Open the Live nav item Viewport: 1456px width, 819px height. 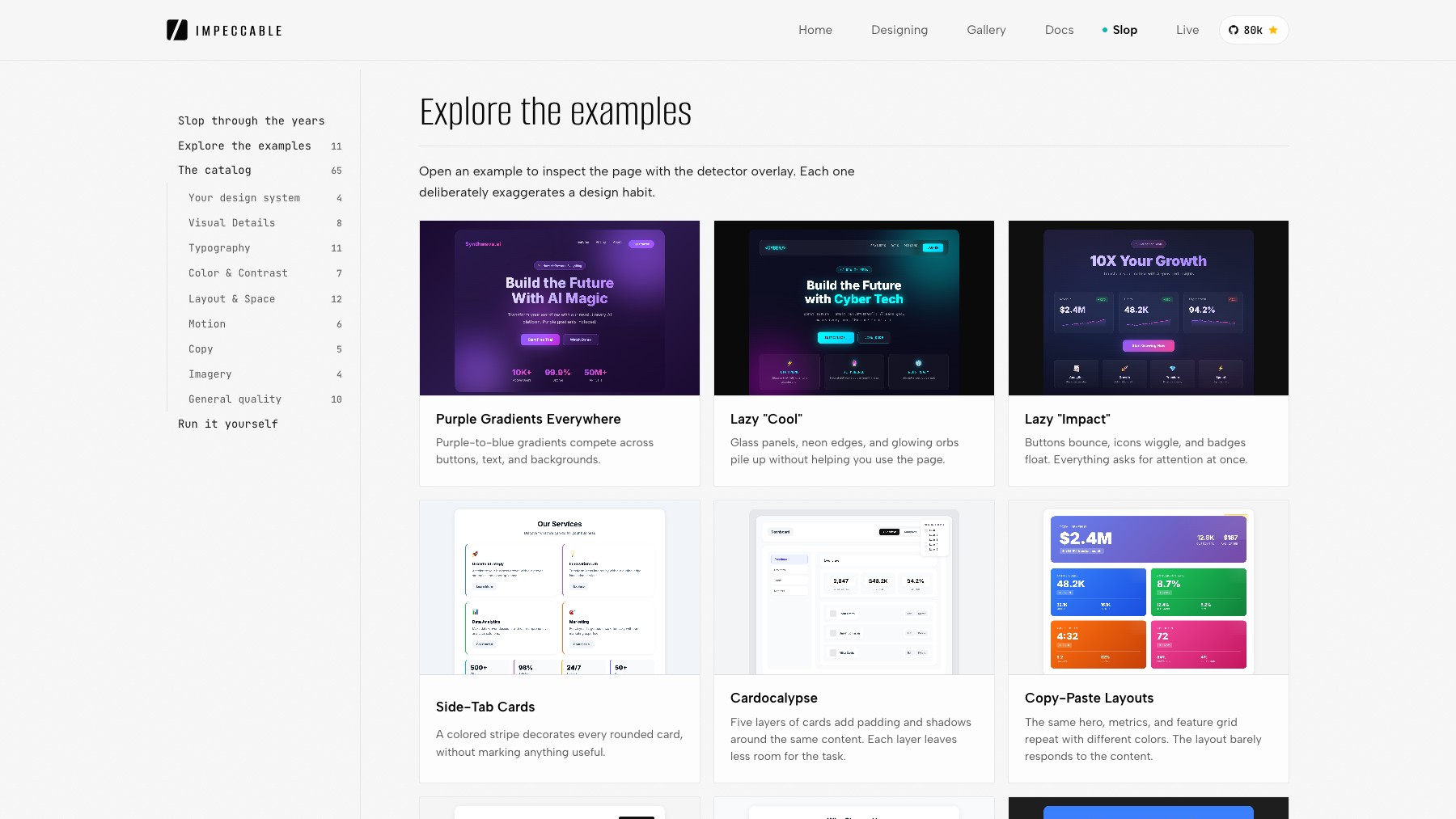coord(1187,30)
